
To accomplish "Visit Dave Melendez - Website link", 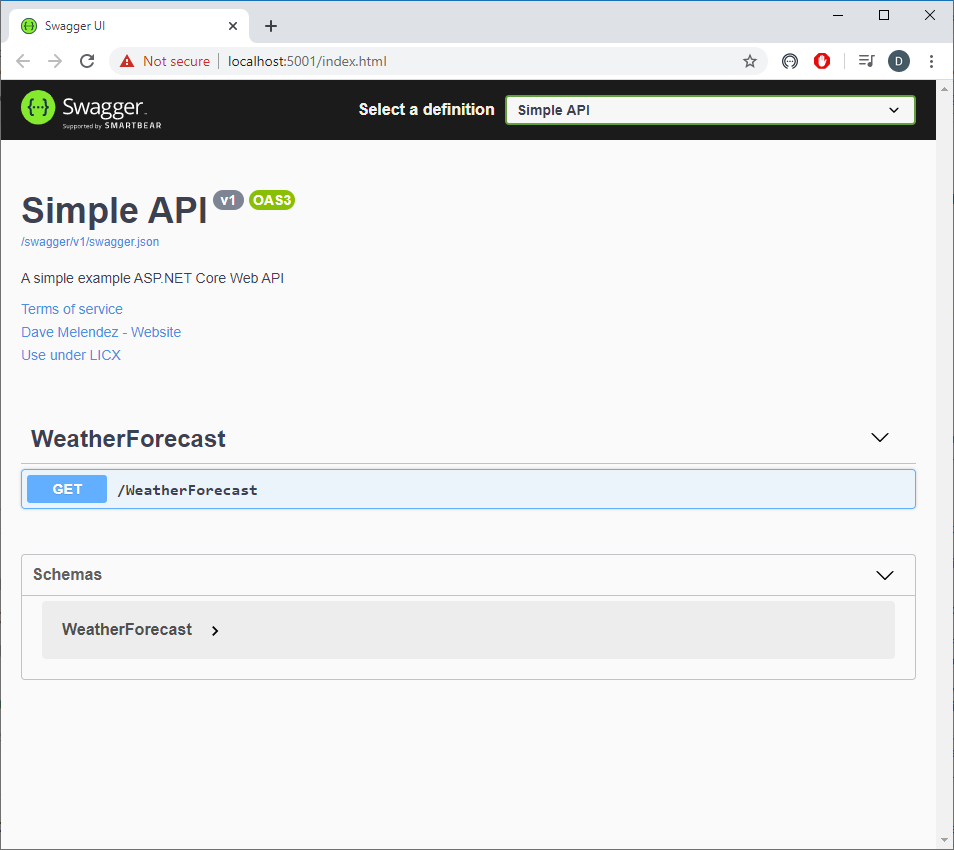I will pos(101,332).
